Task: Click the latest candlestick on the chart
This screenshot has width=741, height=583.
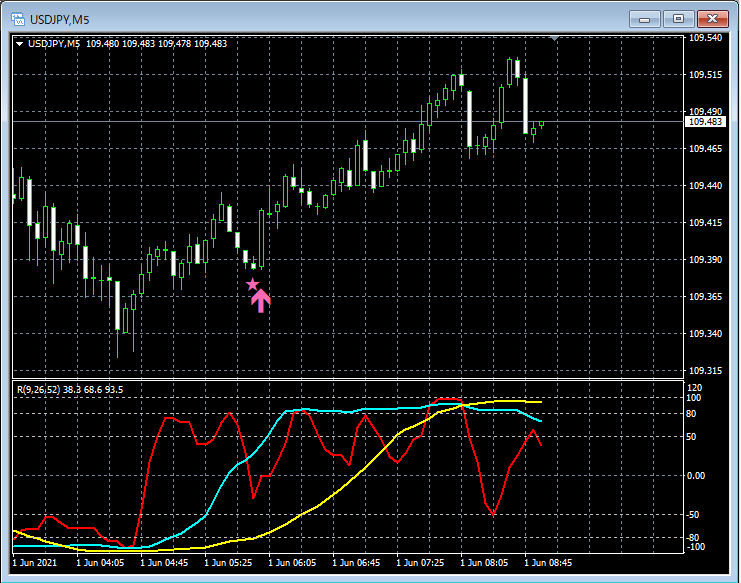Action: [x=542, y=124]
